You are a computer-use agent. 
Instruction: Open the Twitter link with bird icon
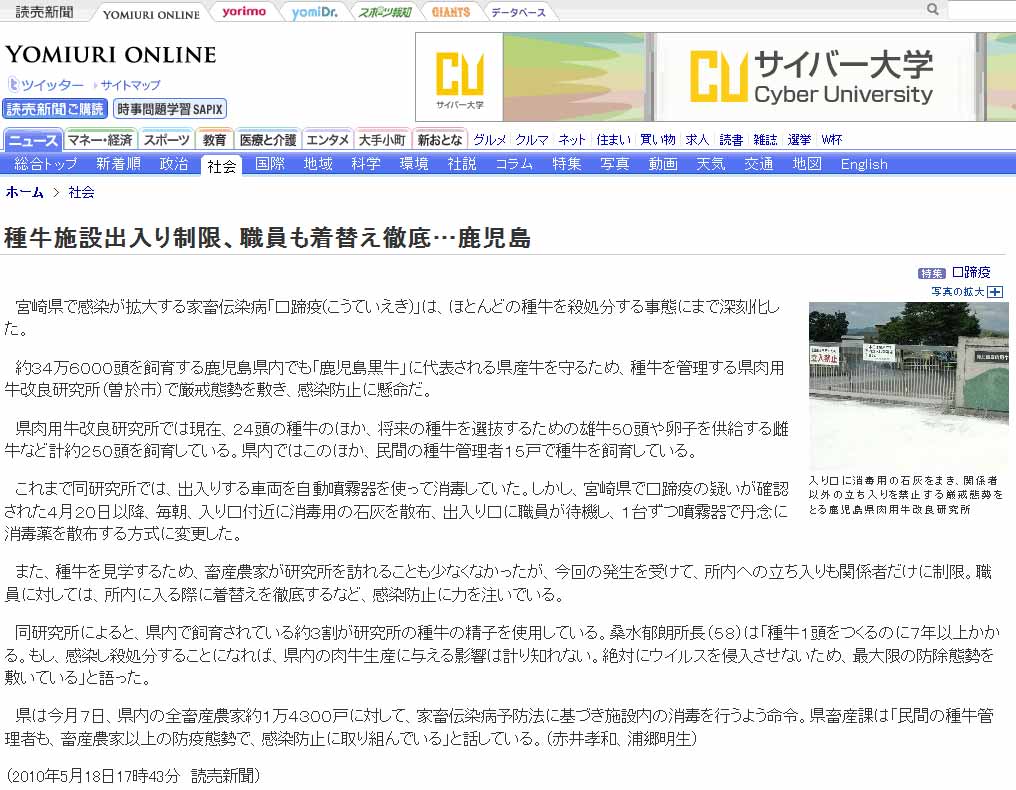coord(46,85)
